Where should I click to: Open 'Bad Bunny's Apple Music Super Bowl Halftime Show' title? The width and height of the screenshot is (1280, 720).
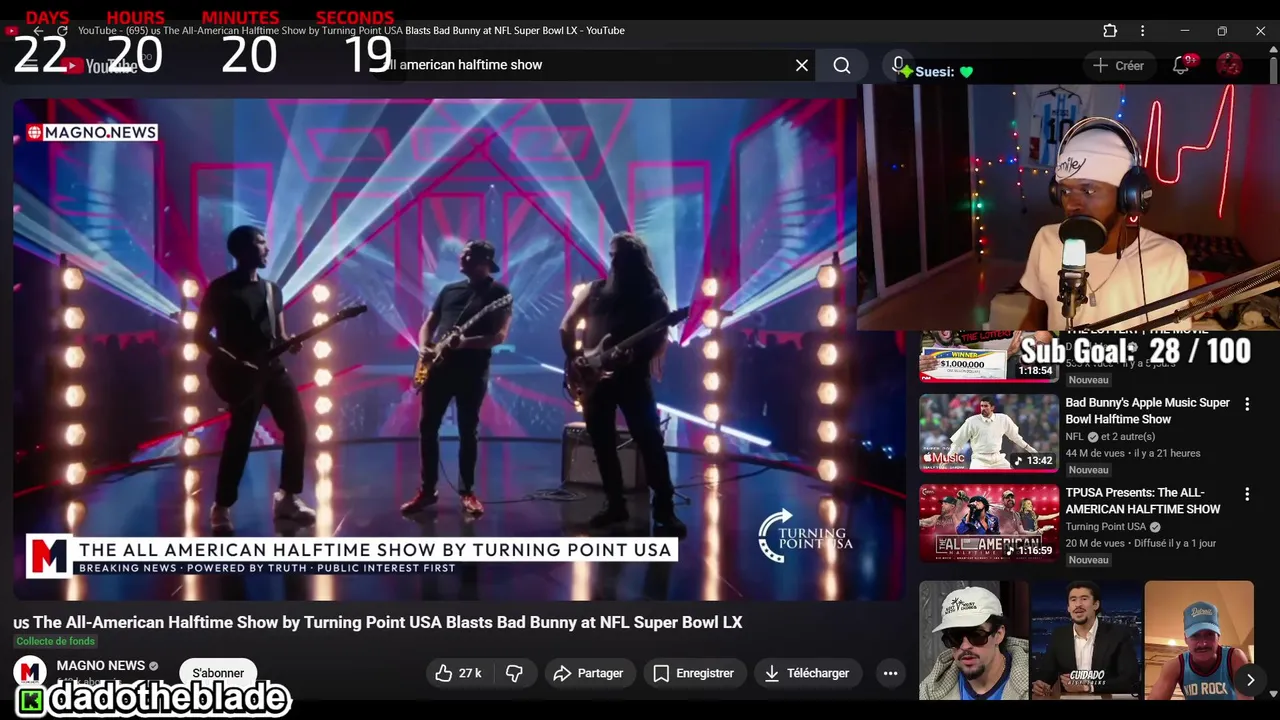pos(1147,411)
